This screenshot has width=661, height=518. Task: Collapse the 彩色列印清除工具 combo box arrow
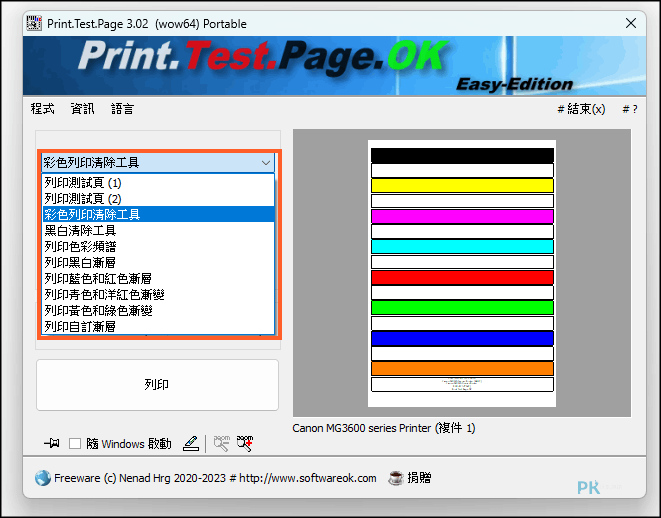pos(266,163)
